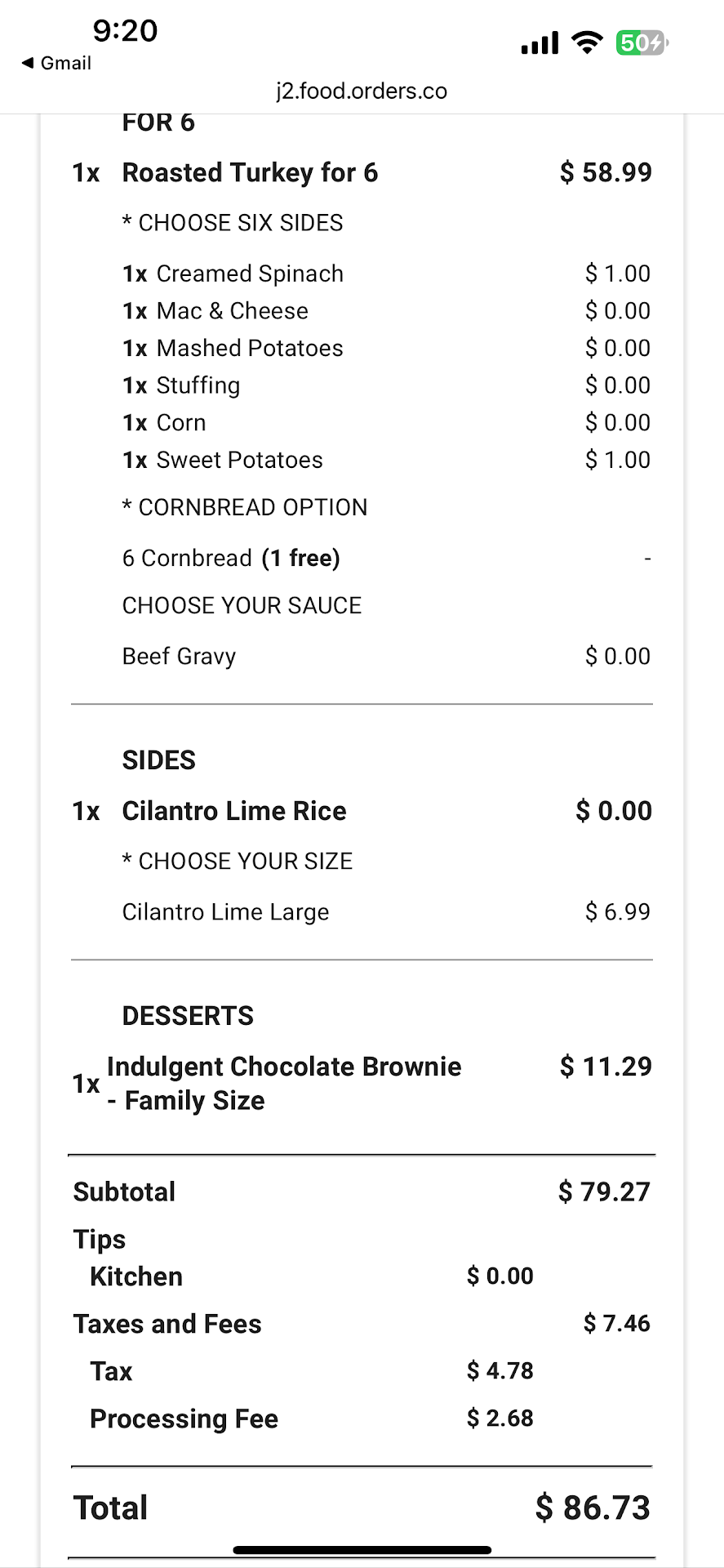Tap the clock showing 9:20

(x=125, y=31)
